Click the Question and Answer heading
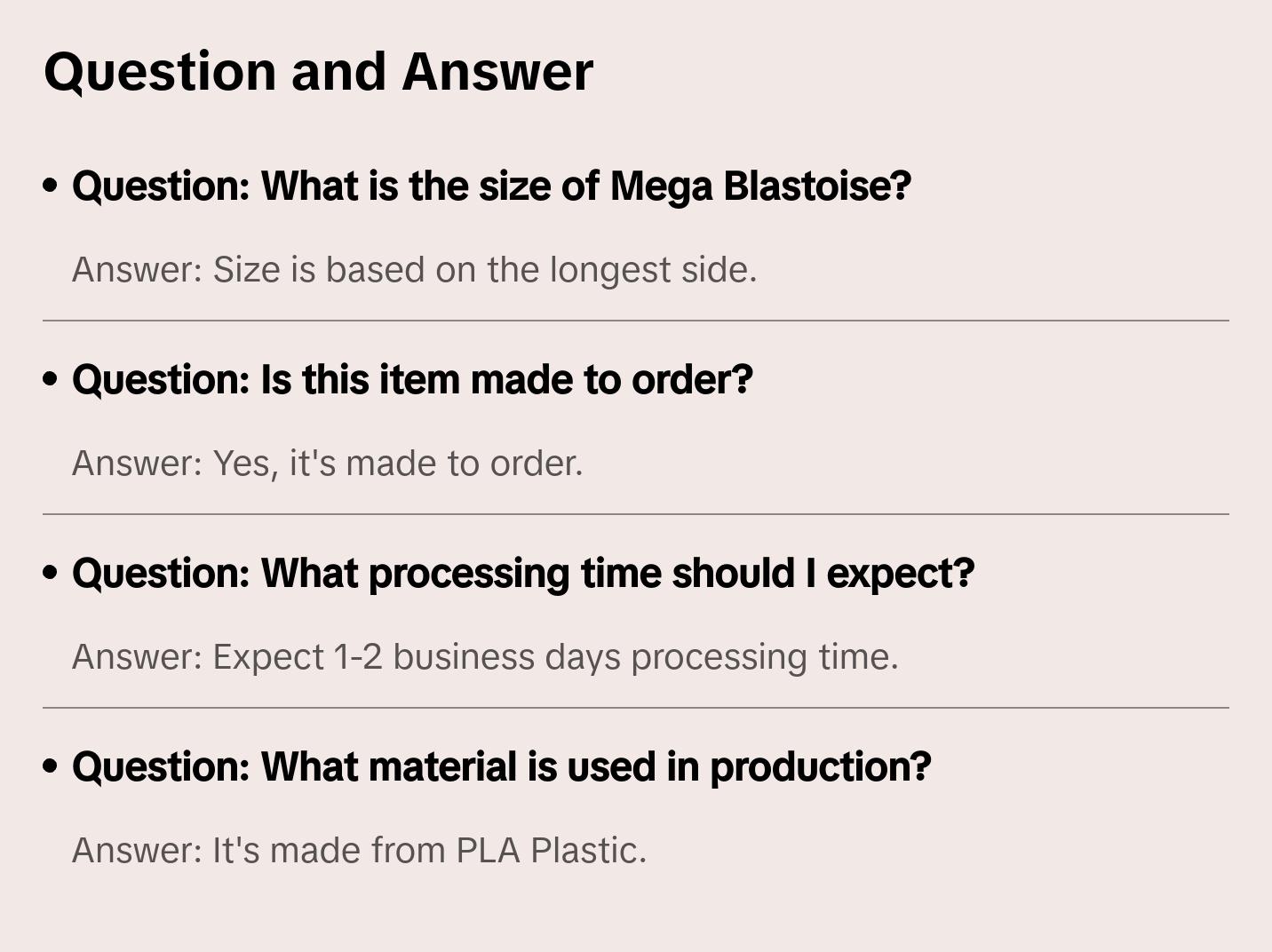Screen dimensions: 1272x952 pyautogui.click(x=318, y=71)
